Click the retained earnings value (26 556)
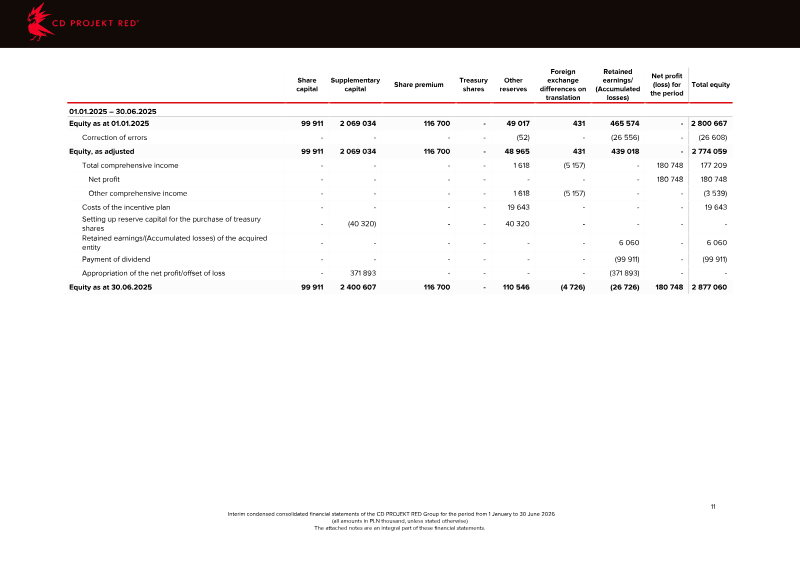This screenshot has height=565, width=800. pos(625,137)
